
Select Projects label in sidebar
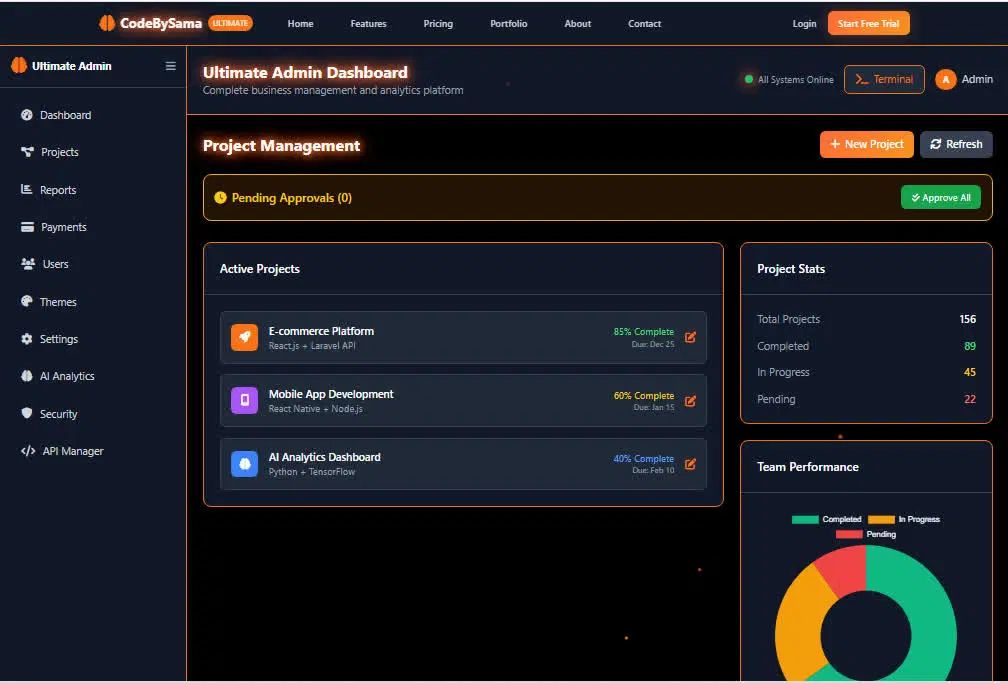pos(60,152)
